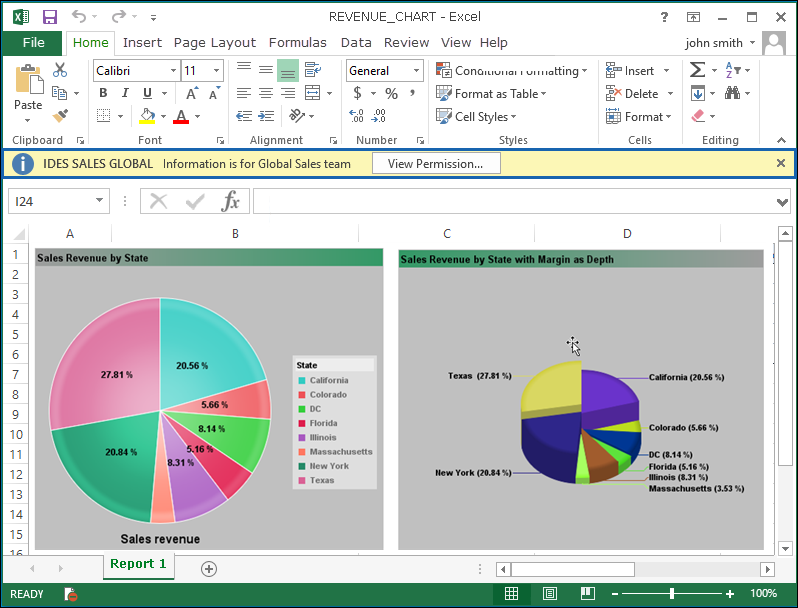Screen dimensions: 798x608
Task: Toggle Bold formatting
Action: [103, 93]
